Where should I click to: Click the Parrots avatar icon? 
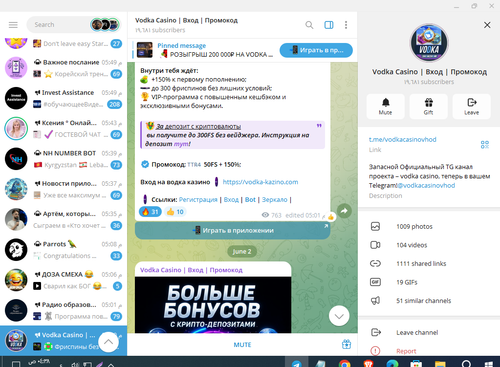pyautogui.click(x=16, y=250)
